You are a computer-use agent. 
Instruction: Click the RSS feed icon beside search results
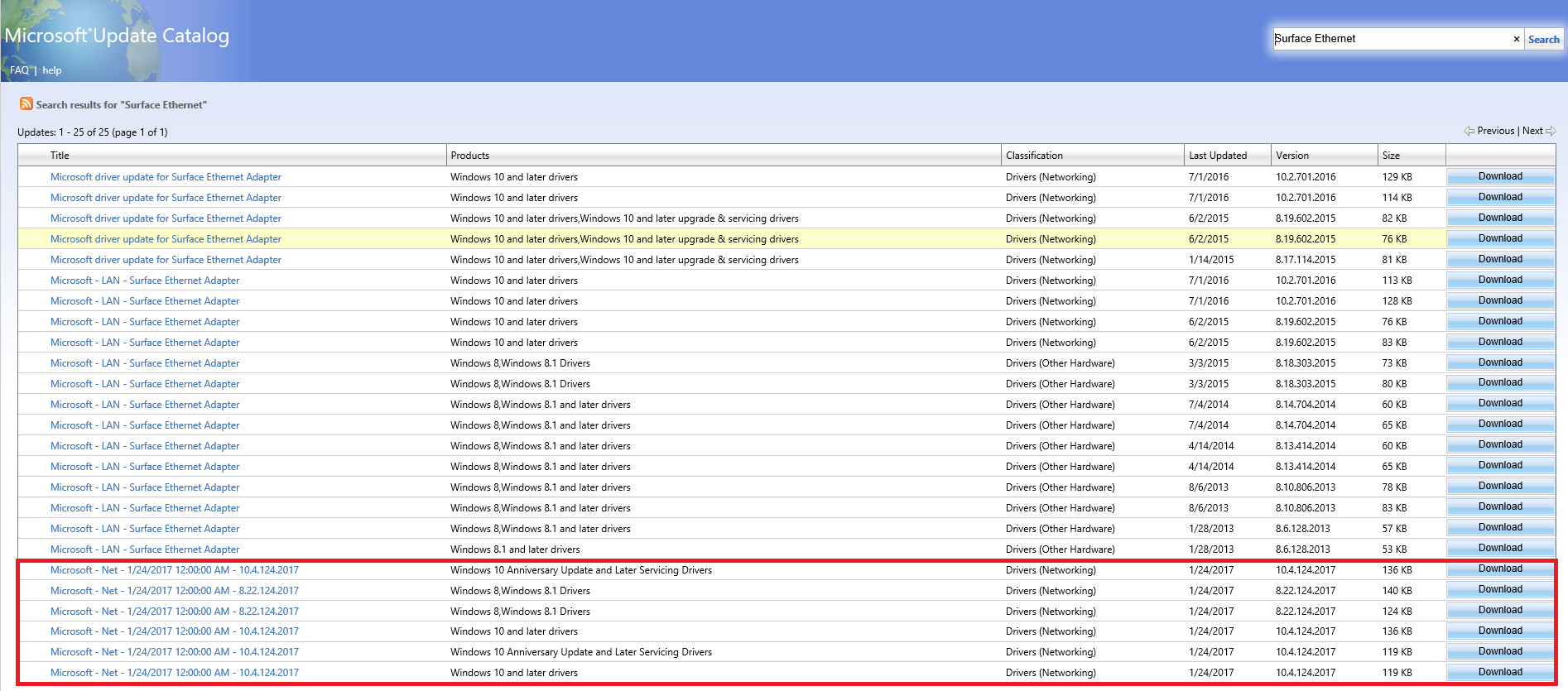[x=26, y=103]
